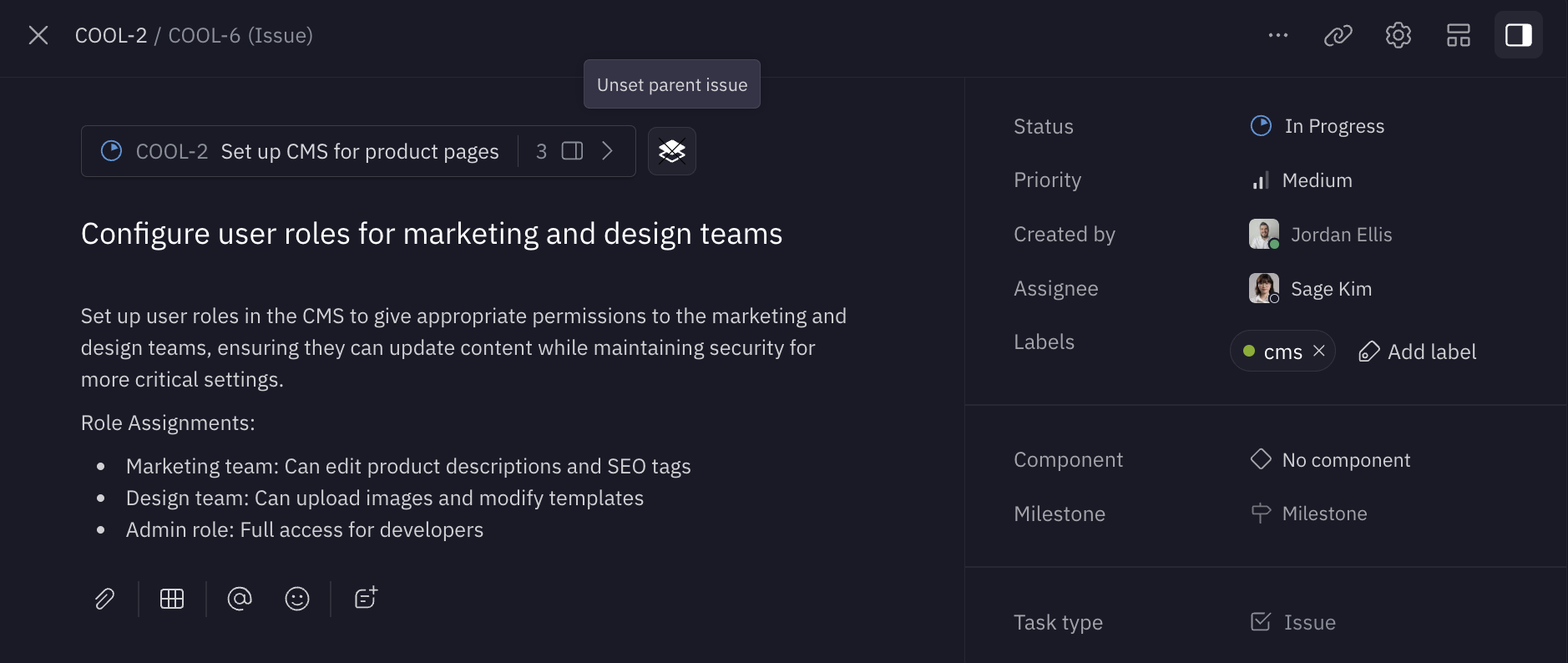Image resolution: width=1568 pixels, height=663 pixels.
Task: Navigate to COOL-2 in the breadcrumb
Action: point(110,36)
